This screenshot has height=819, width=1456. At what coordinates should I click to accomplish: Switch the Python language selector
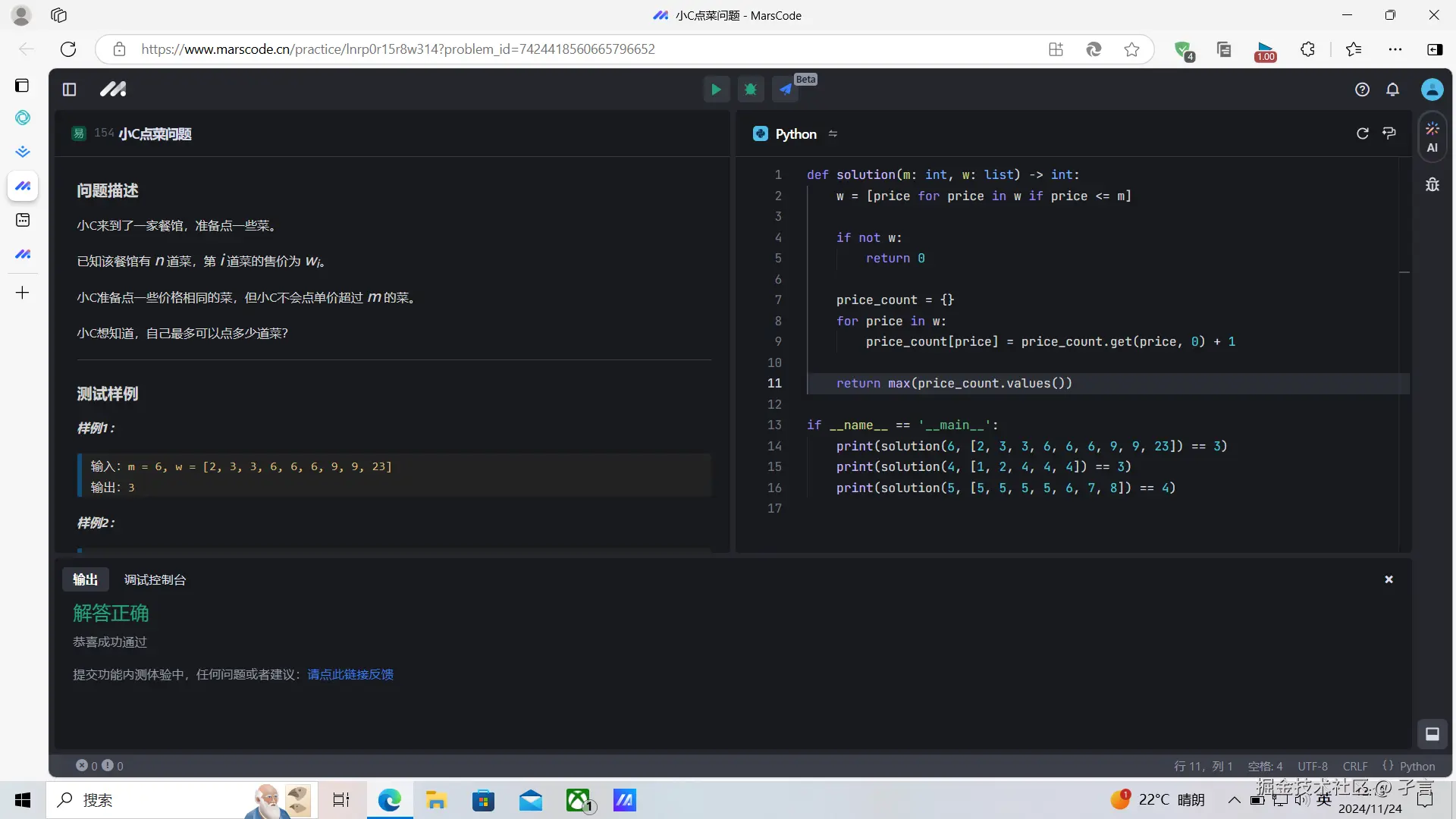tap(795, 133)
